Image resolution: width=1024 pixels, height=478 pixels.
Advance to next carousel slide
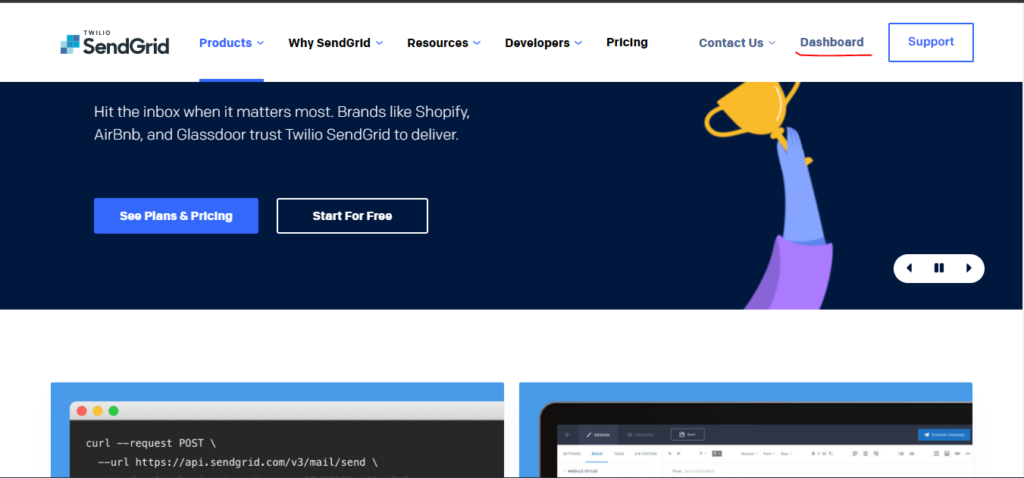click(968, 268)
